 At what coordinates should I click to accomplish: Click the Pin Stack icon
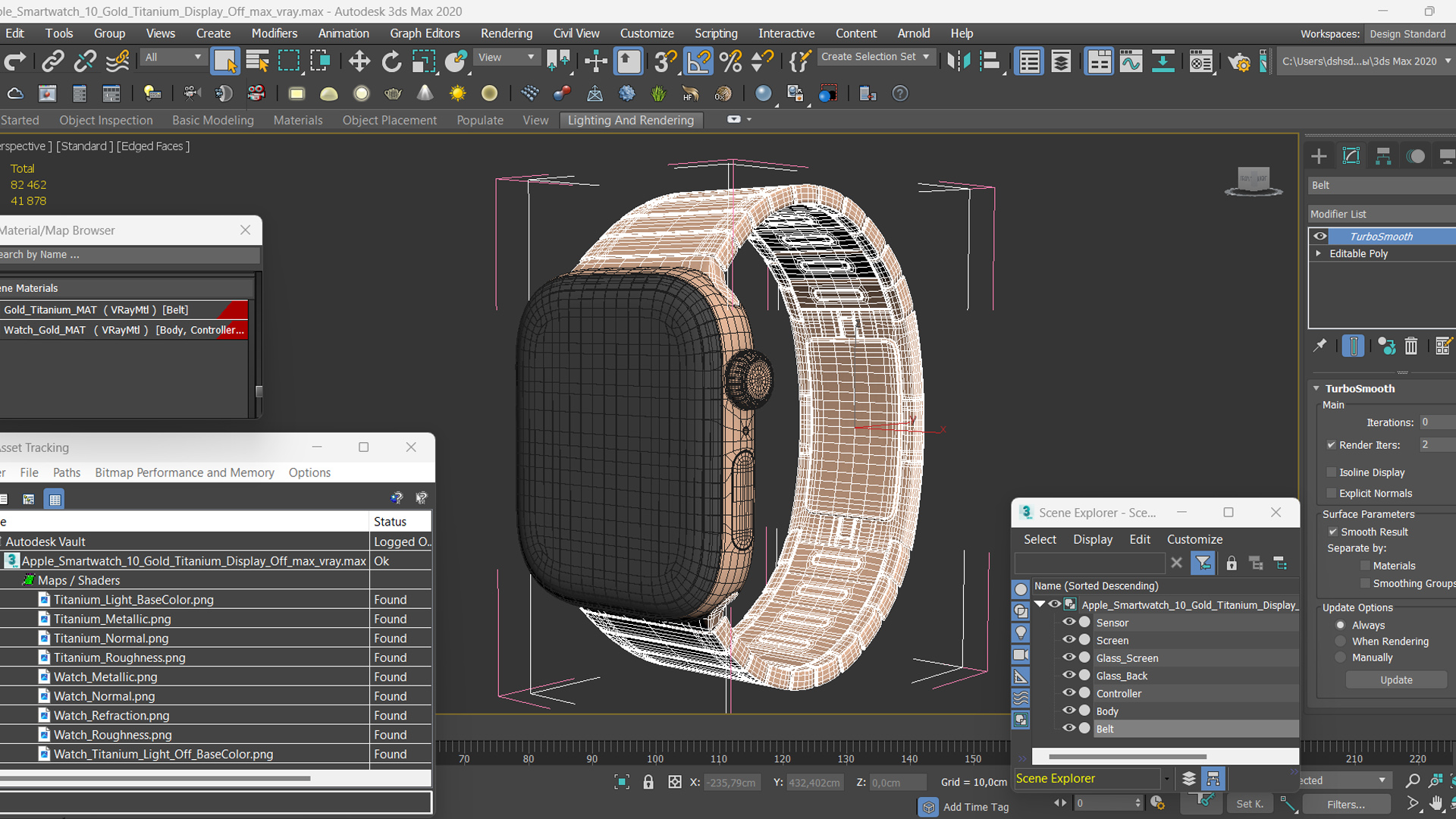tap(1320, 346)
